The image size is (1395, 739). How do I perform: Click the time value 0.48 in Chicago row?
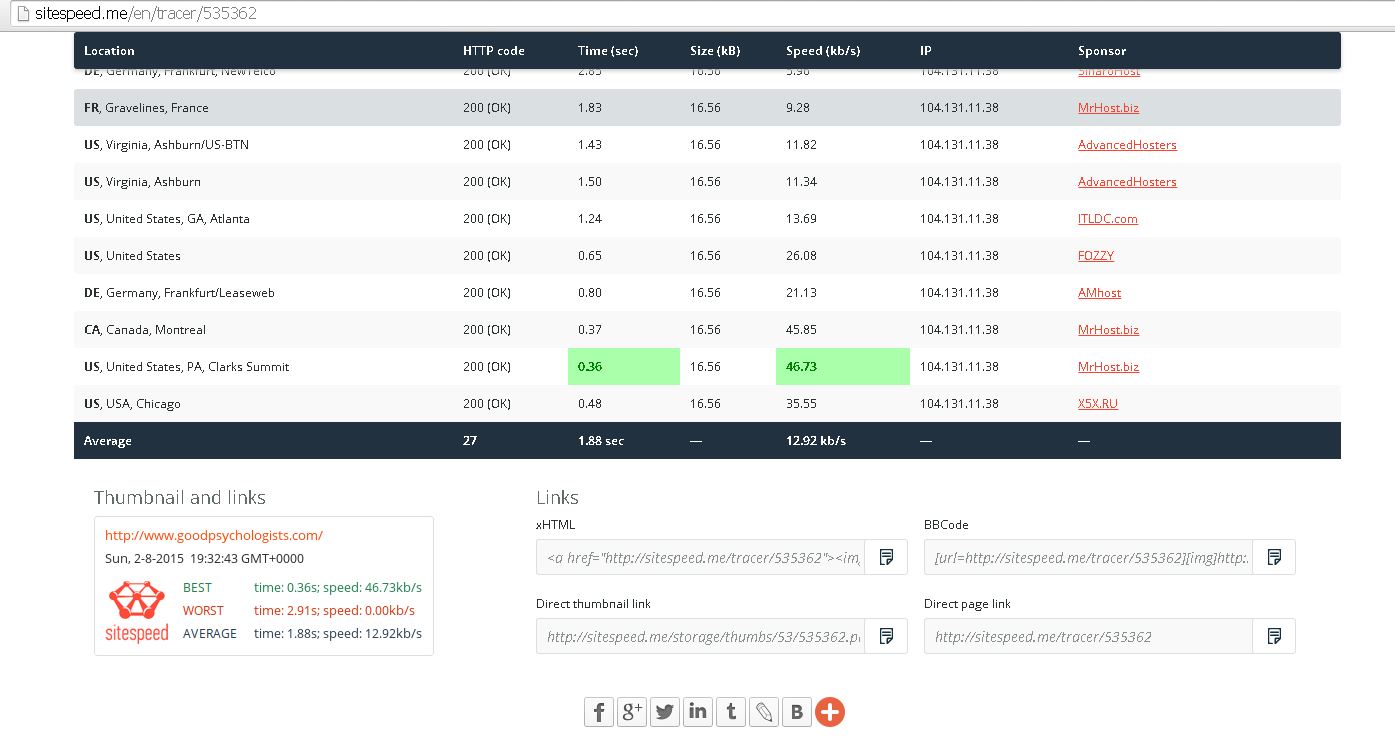coord(590,404)
